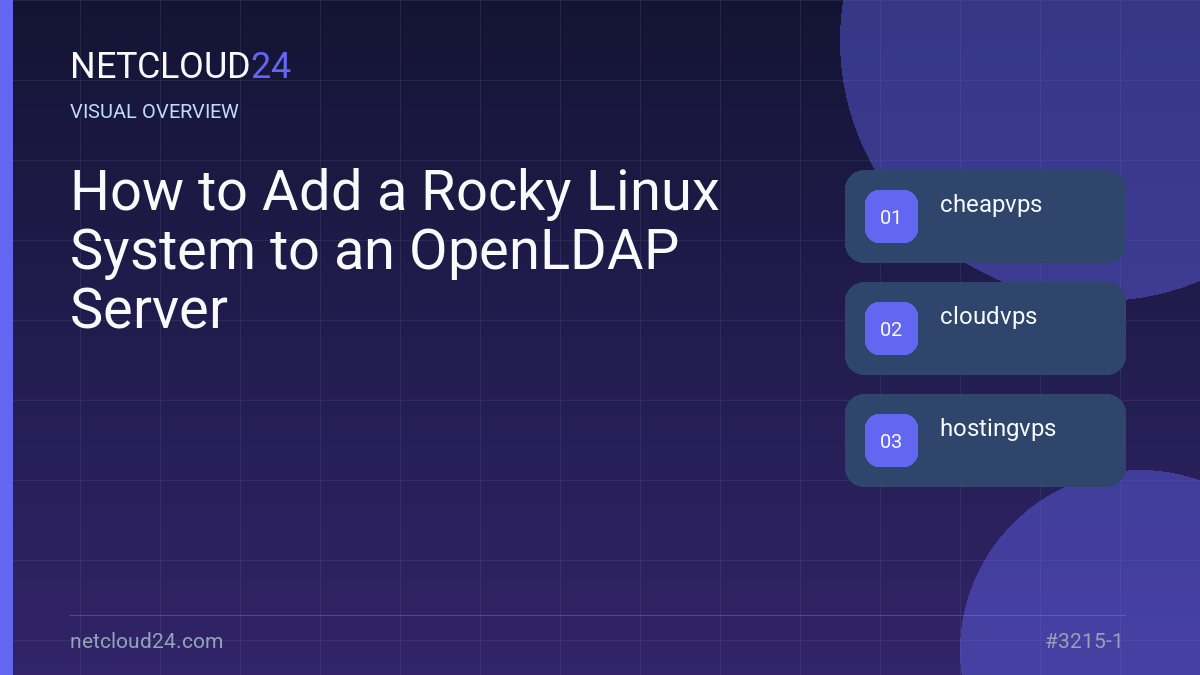
Task: Select the cloudvps card label
Action: point(988,317)
